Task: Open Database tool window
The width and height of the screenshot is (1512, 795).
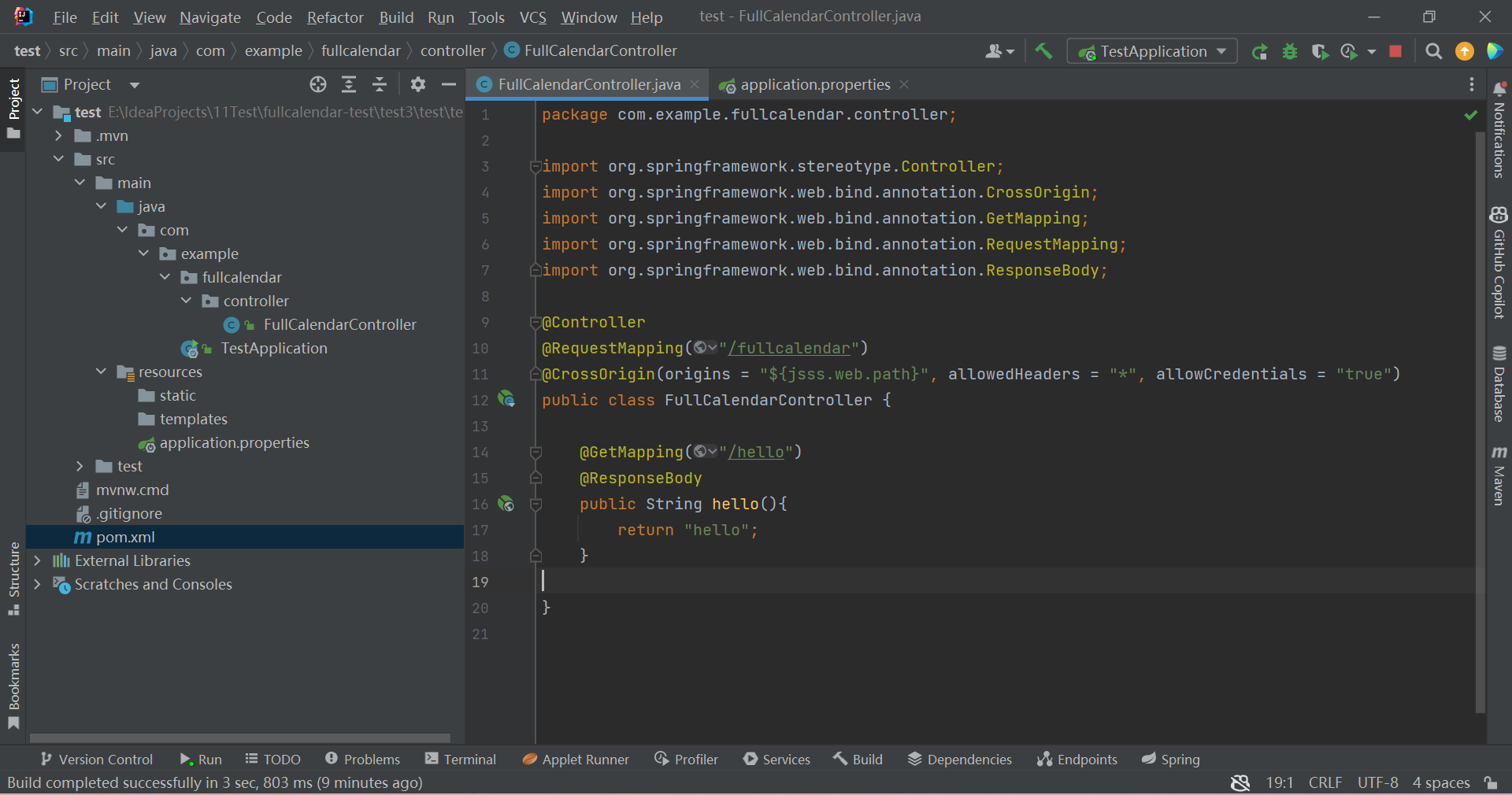Action: [x=1499, y=384]
